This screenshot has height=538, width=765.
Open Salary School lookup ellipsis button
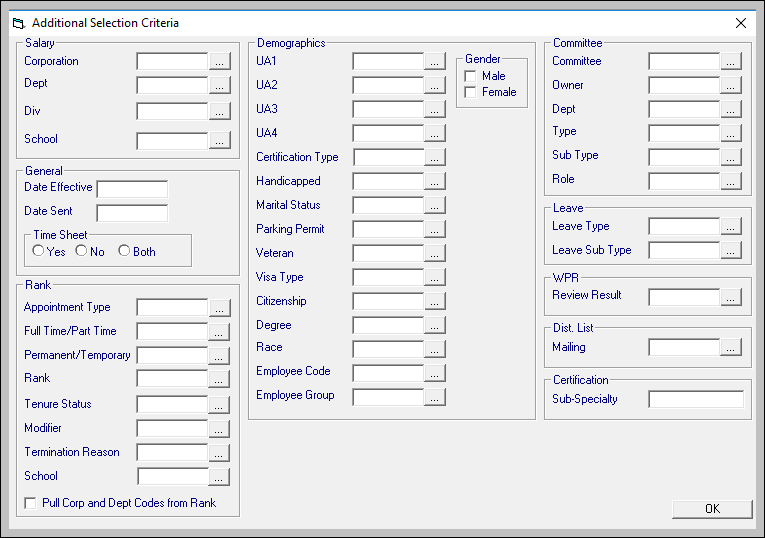220,141
